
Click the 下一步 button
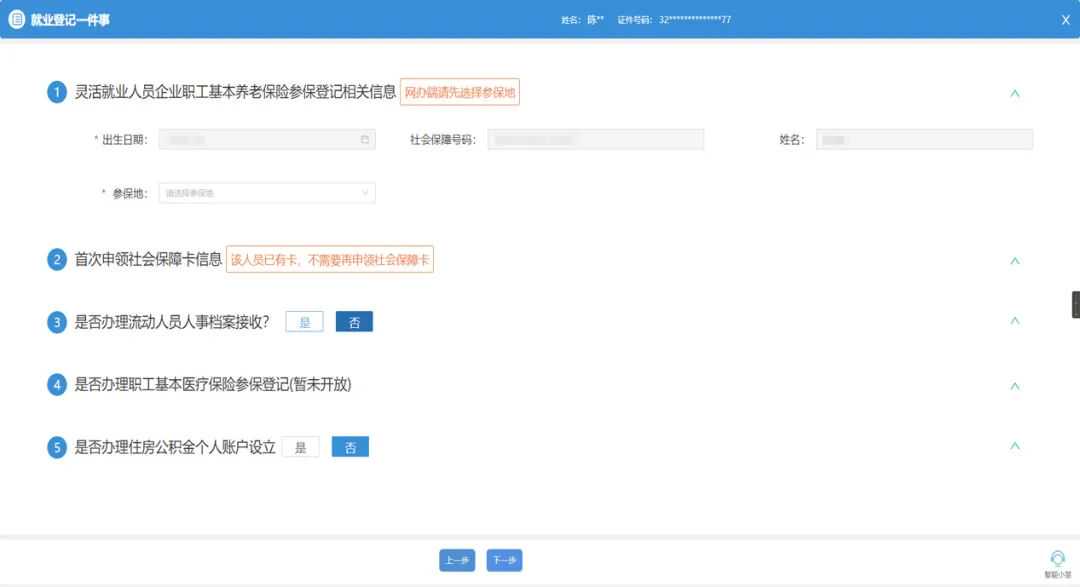[504, 561]
